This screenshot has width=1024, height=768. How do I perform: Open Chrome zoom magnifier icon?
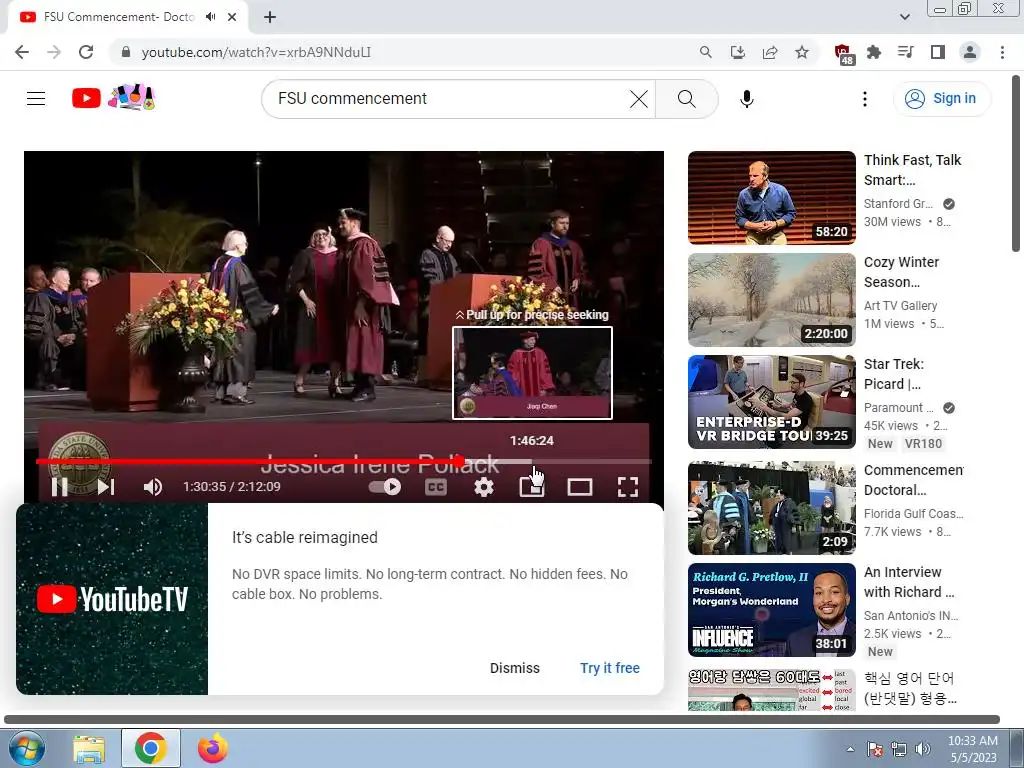coord(705,52)
